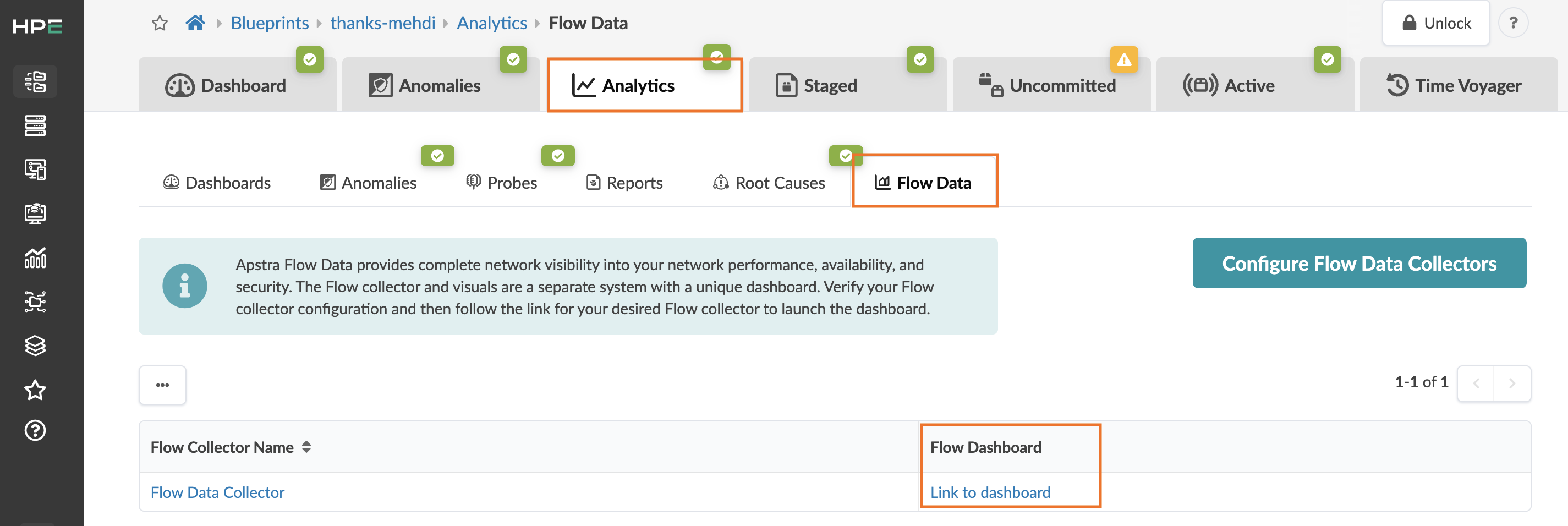
Task: Switch to the top-level Anomalies tab
Action: (441, 85)
